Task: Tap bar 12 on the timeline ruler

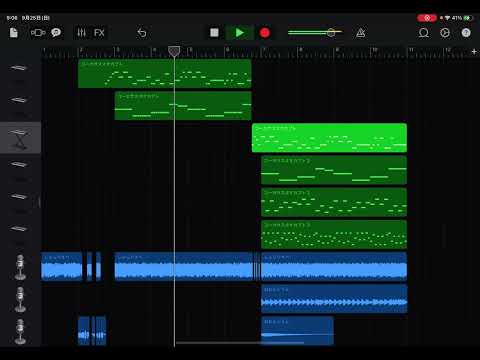Action: point(448,51)
